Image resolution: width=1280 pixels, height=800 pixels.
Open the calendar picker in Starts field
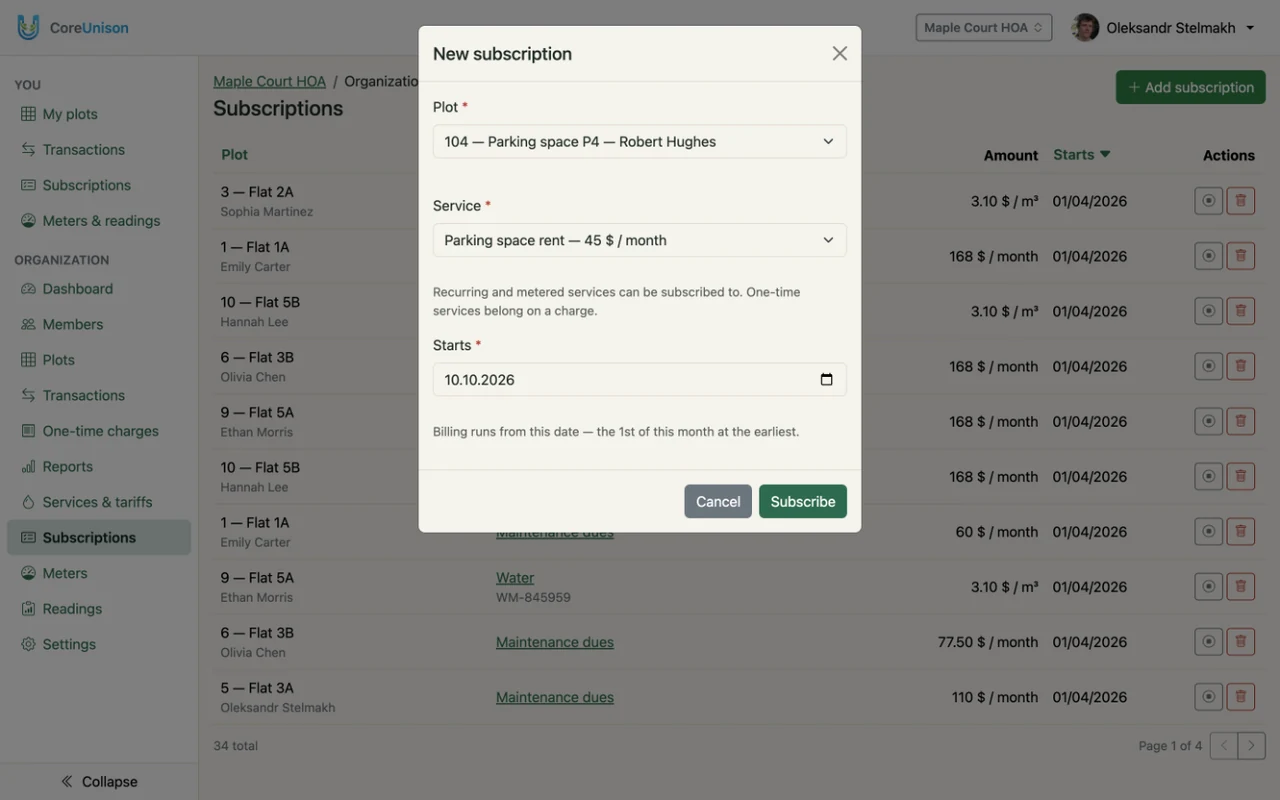pos(826,380)
